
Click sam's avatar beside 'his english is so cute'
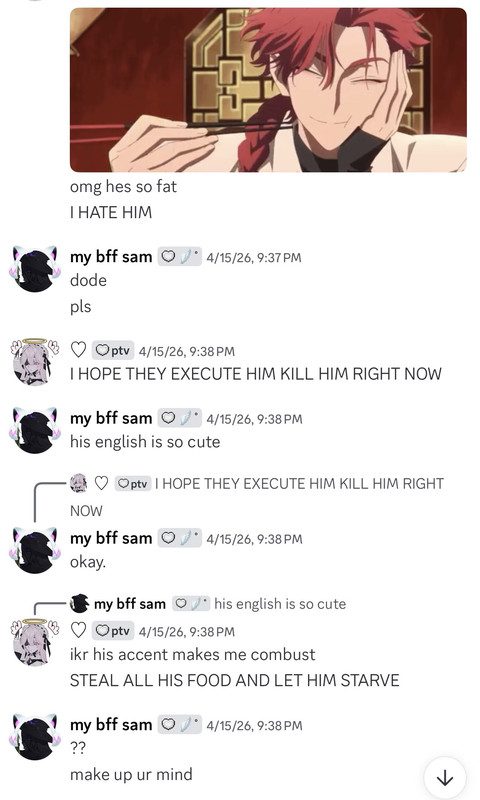[35, 430]
